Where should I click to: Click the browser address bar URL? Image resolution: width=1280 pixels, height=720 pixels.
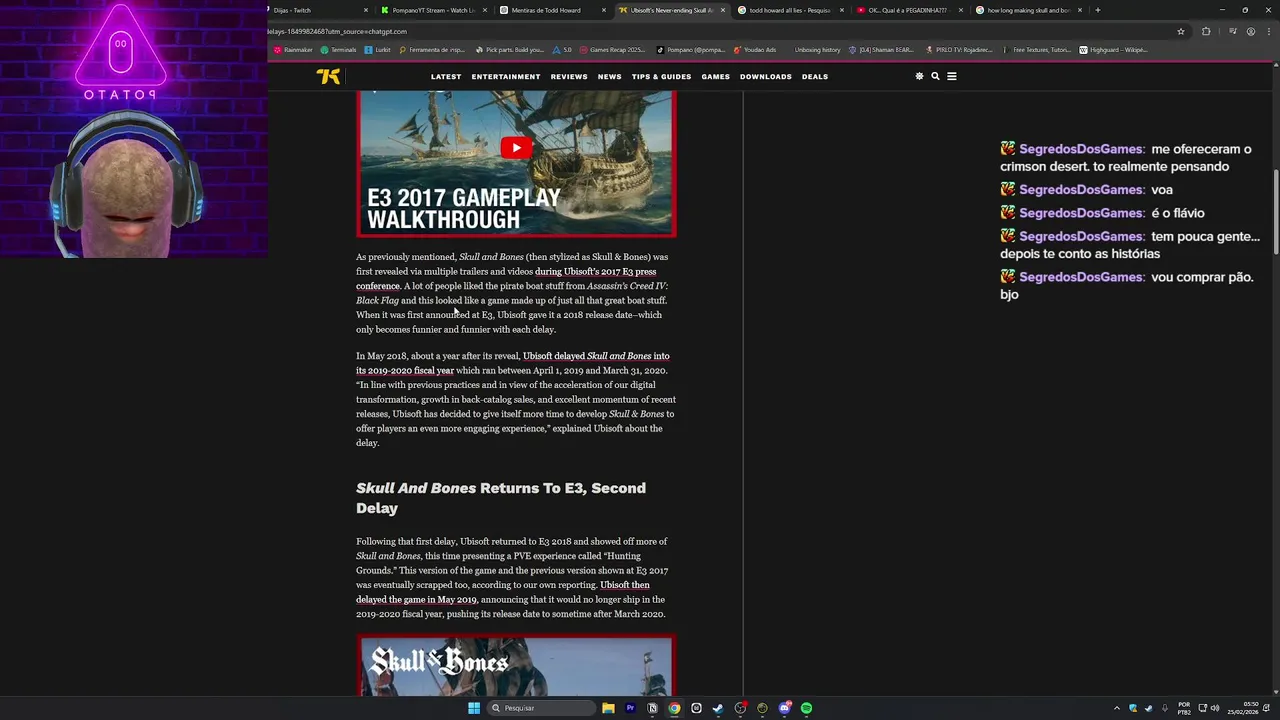[x=337, y=31]
